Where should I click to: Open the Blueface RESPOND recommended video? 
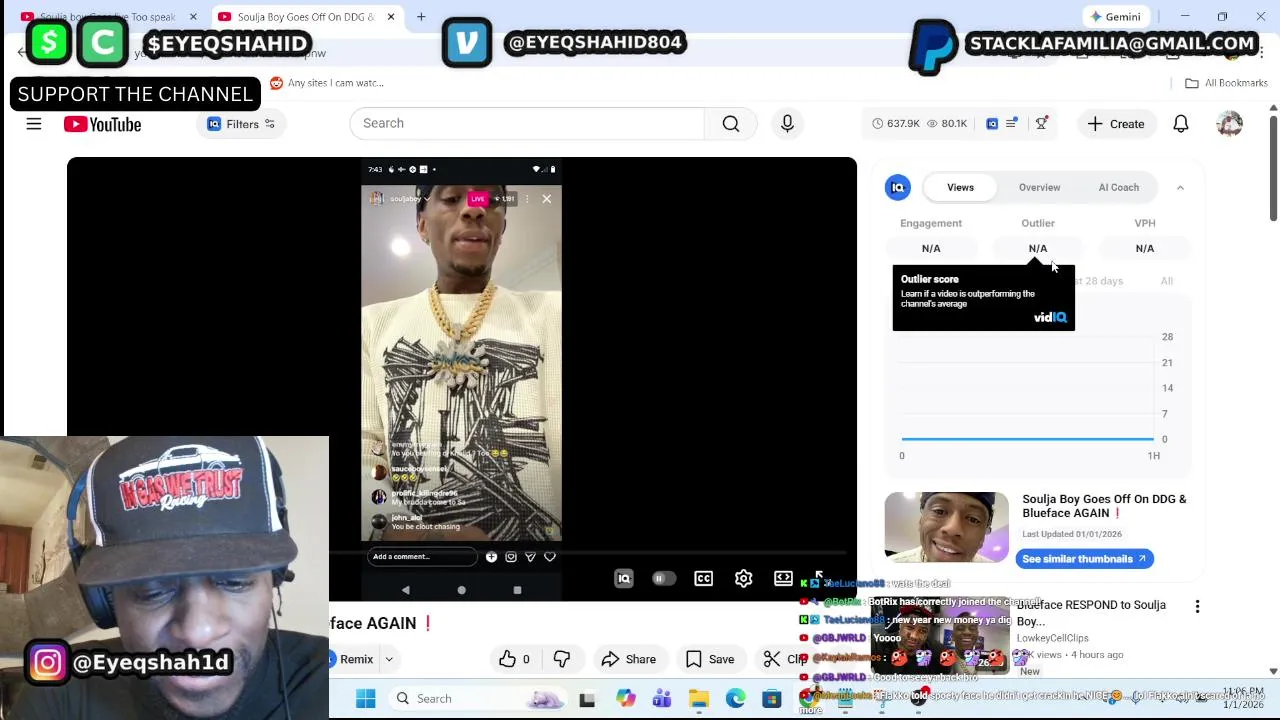point(1091,612)
